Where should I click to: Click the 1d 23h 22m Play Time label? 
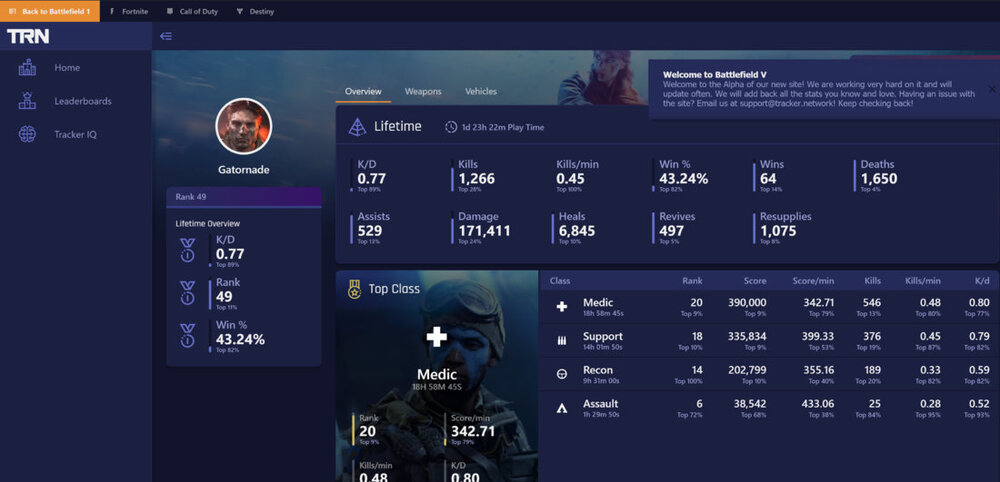pos(503,128)
